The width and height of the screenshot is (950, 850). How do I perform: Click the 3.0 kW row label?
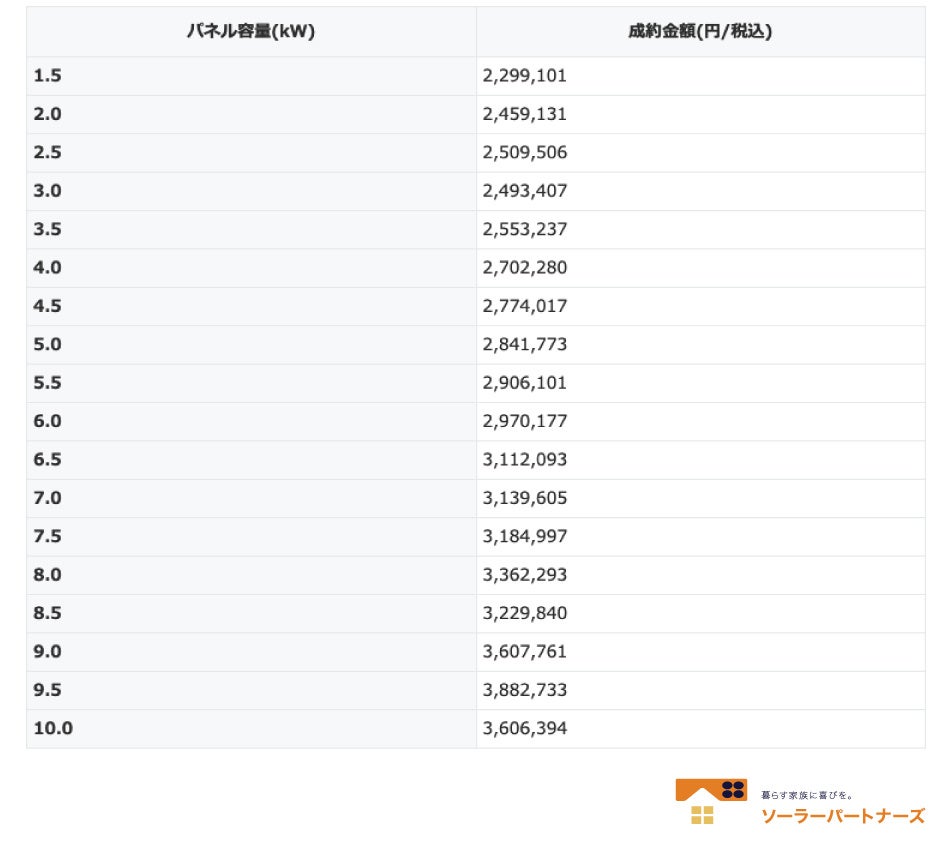click(47, 191)
